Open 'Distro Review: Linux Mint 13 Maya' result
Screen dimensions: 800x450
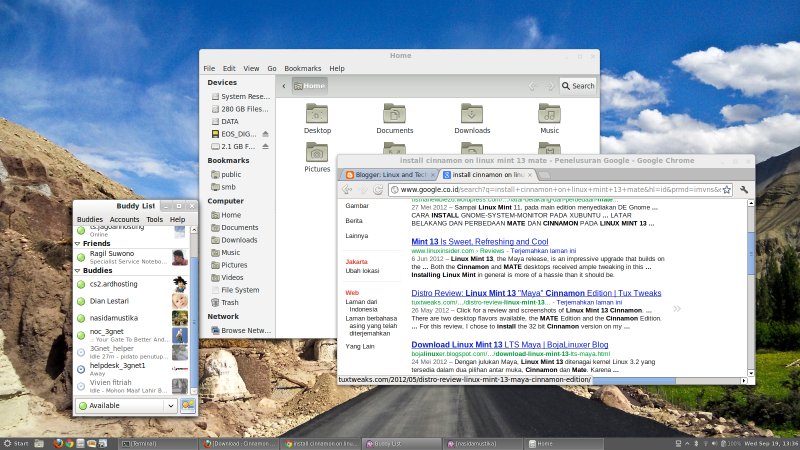coord(536,293)
